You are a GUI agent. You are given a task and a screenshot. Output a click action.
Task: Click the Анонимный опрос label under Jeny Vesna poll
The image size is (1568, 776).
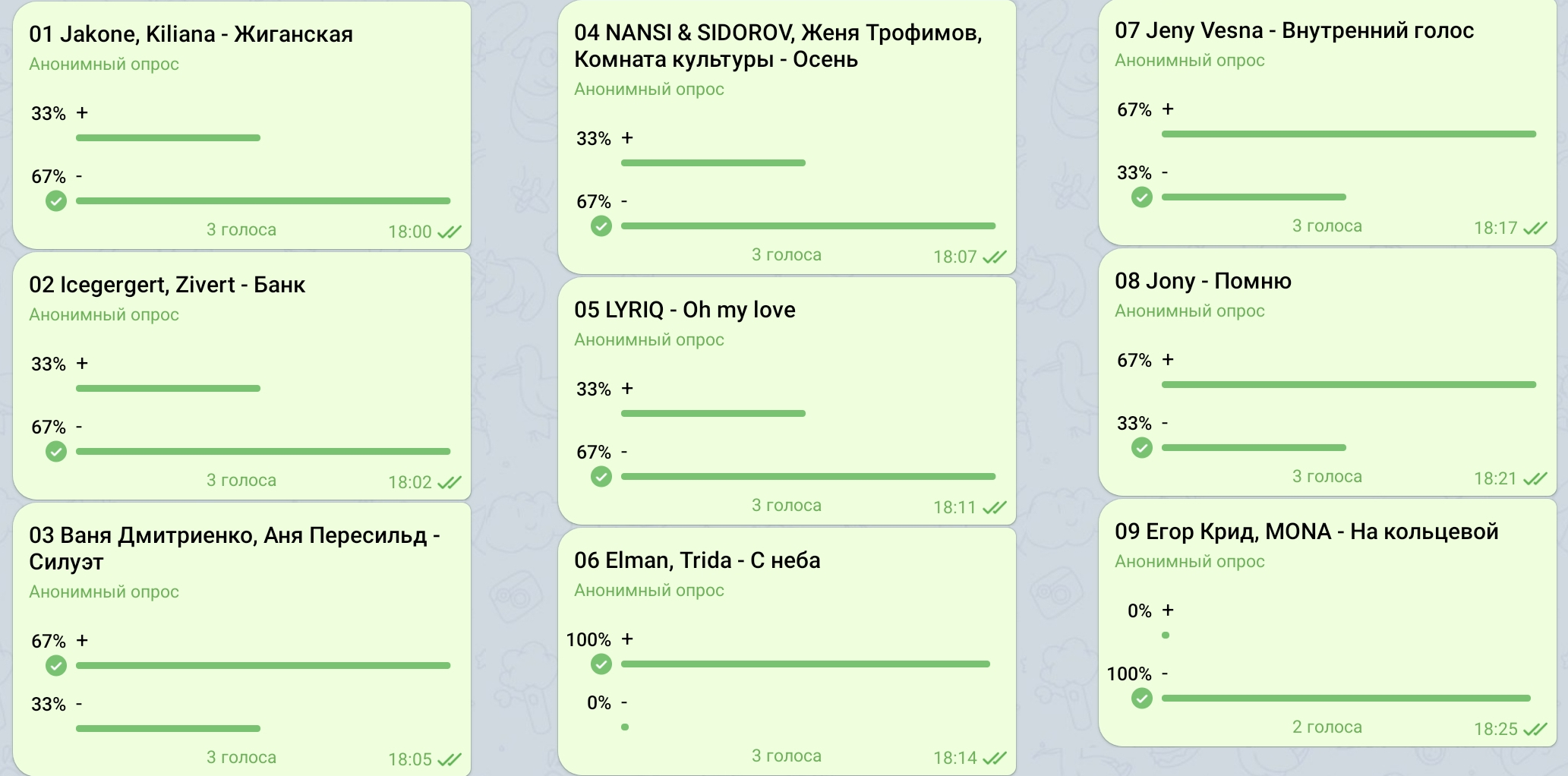[x=1189, y=61]
